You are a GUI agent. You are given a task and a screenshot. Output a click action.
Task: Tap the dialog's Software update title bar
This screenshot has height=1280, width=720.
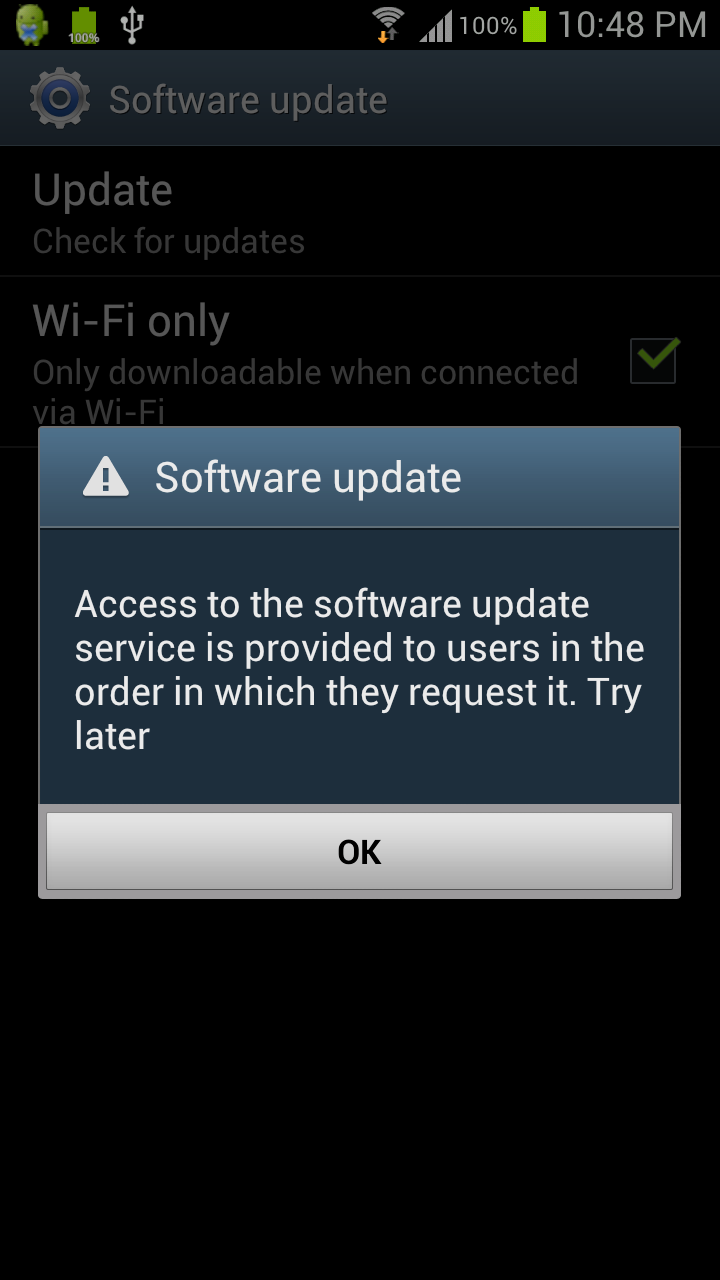point(359,478)
